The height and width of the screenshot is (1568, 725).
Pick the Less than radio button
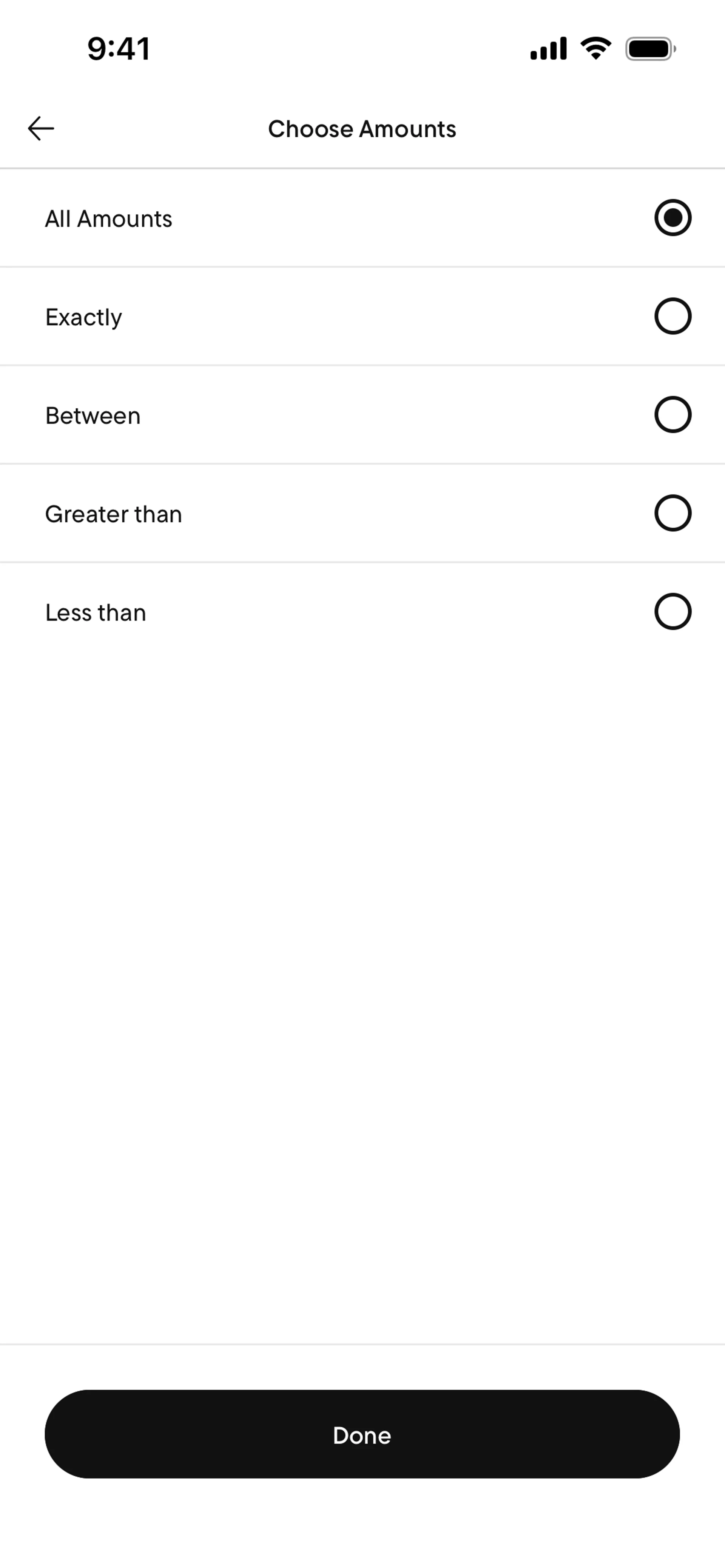point(673,611)
